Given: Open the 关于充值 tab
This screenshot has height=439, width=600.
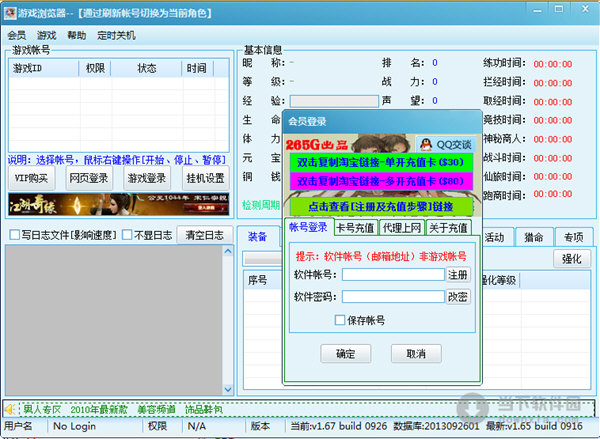Looking at the screenshot, I should tap(449, 227).
